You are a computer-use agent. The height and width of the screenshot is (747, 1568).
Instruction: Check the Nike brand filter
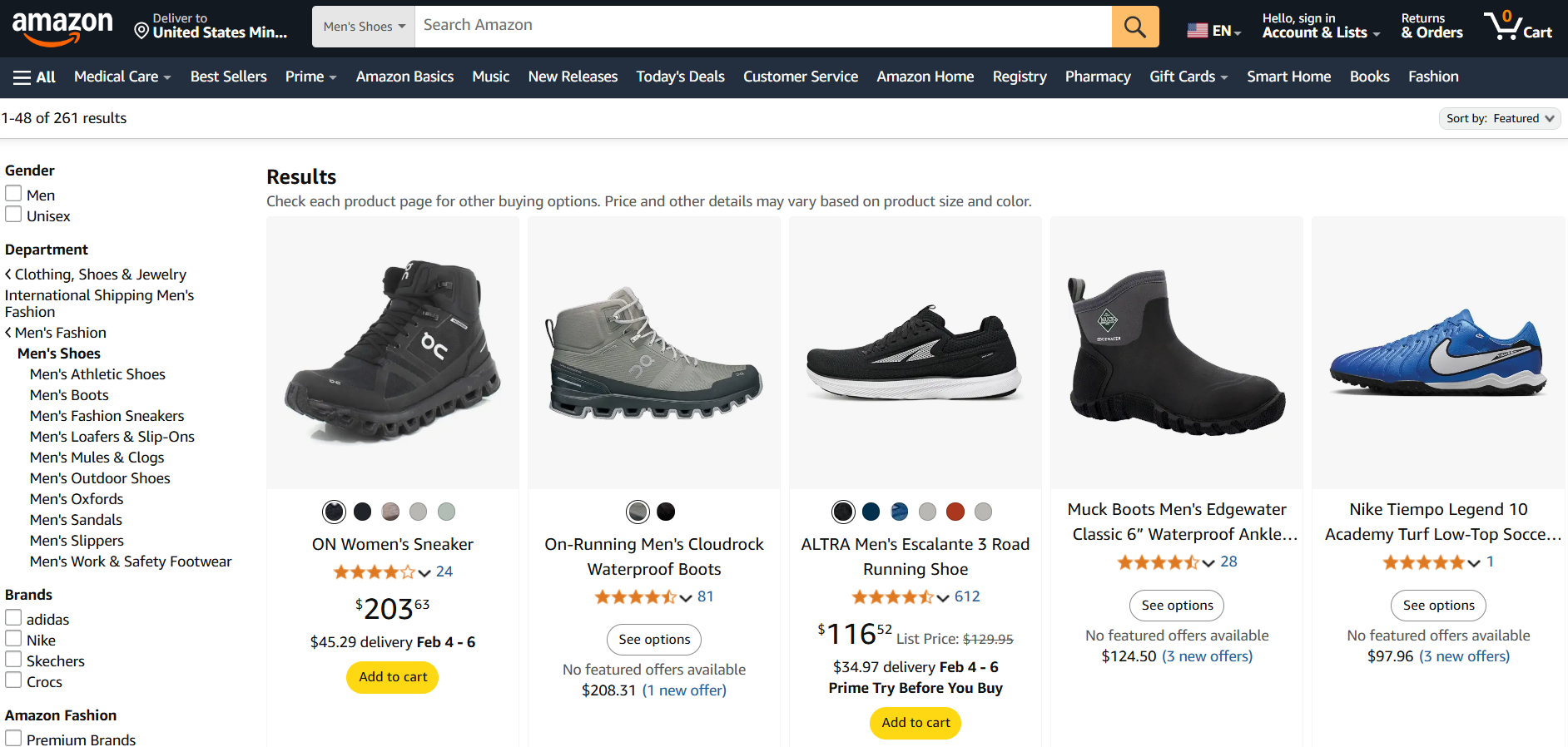point(13,638)
